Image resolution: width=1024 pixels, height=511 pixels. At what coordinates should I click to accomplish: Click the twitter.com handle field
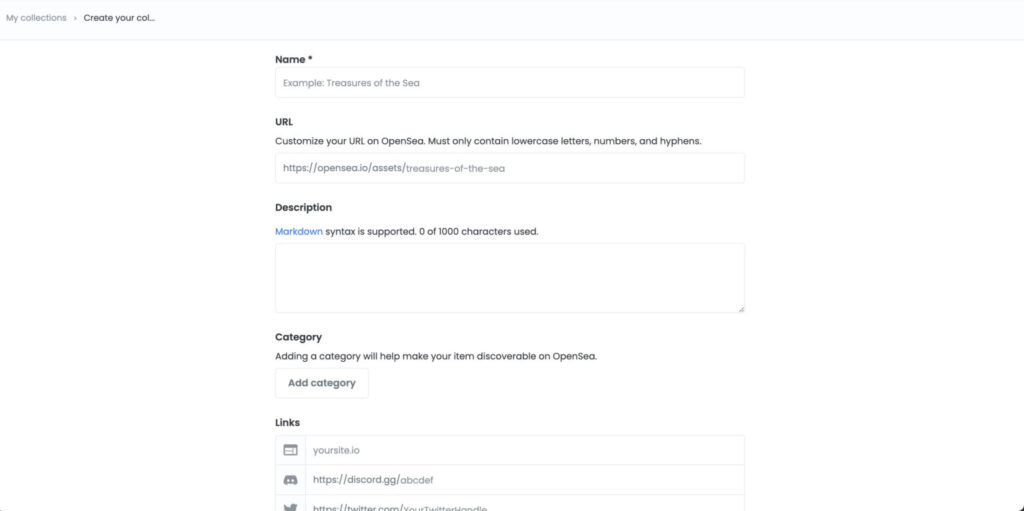coord(525,504)
